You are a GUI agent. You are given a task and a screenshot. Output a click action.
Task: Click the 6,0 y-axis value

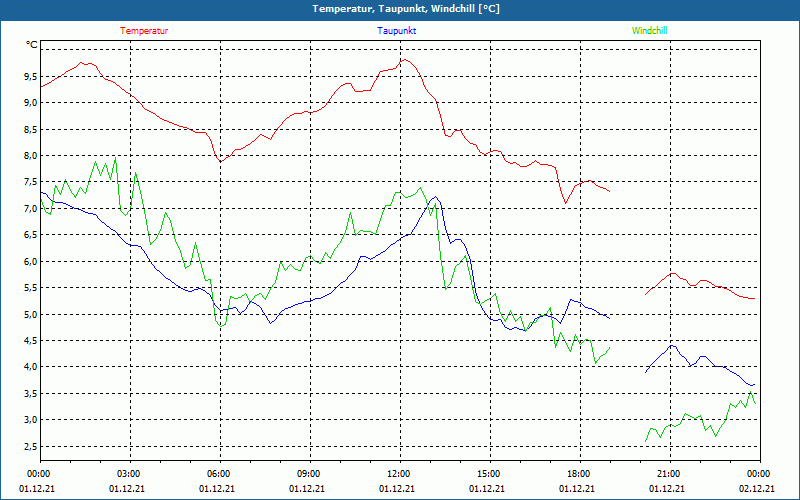click(x=31, y=261)
